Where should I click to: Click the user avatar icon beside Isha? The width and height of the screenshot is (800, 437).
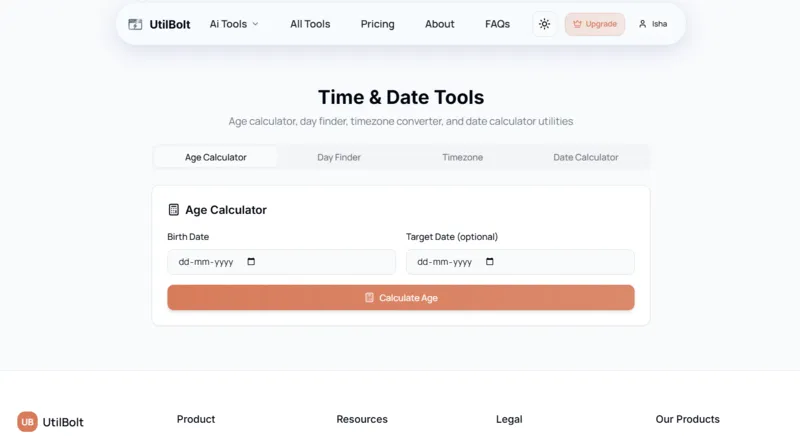(x=642, y=24)
